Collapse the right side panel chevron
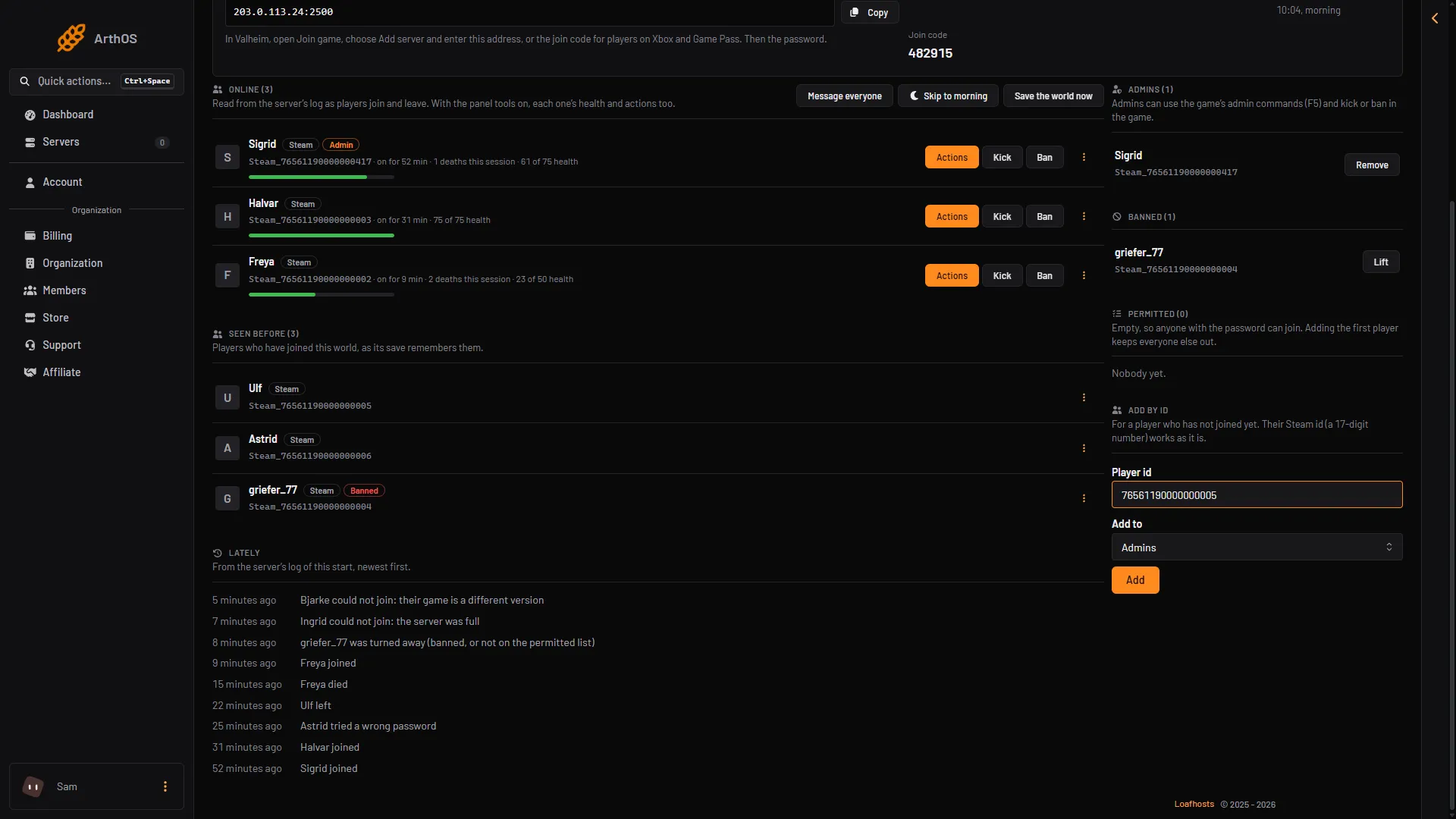1456x819 pixels. 1435,18
